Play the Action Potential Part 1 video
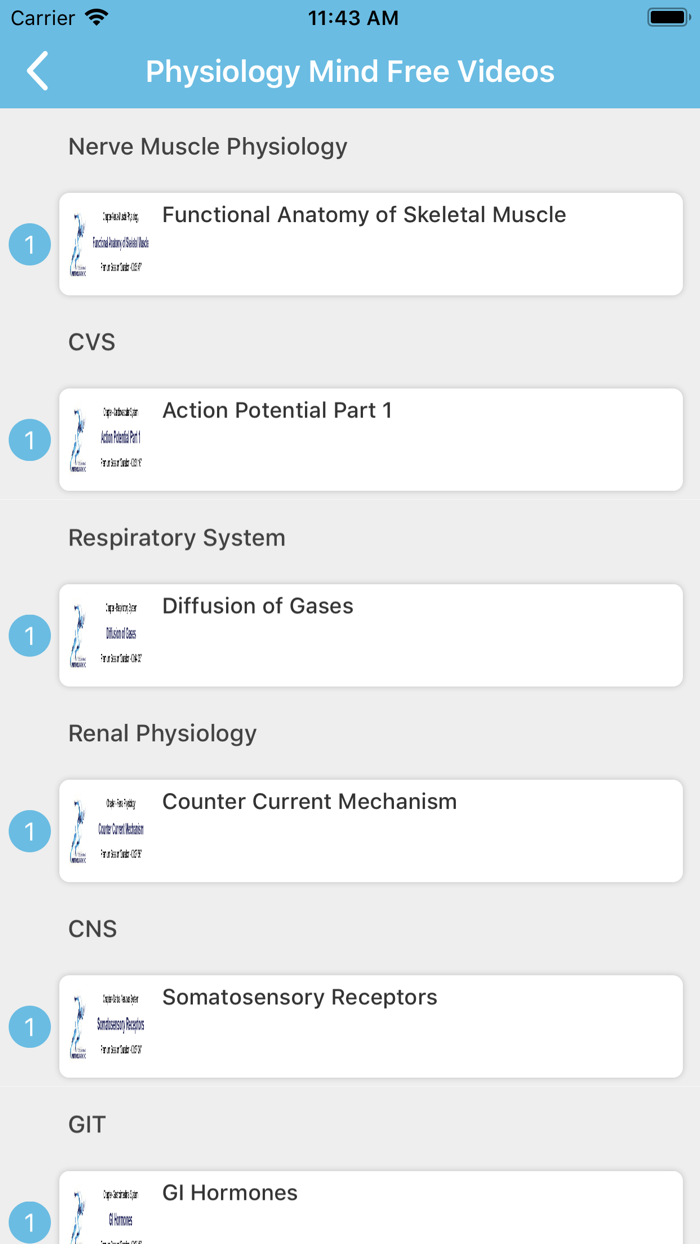The height and width of the screenshot is (1244, 700). 370,440
